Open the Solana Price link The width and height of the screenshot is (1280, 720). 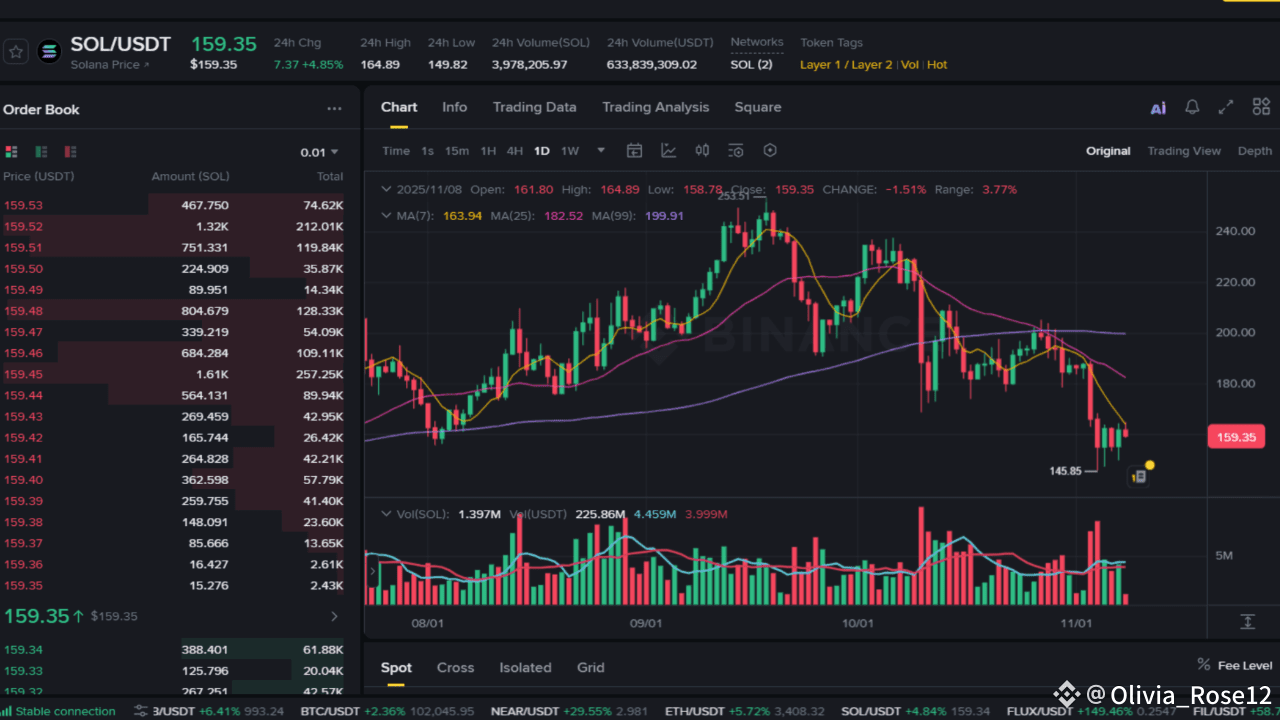[110, 65]
